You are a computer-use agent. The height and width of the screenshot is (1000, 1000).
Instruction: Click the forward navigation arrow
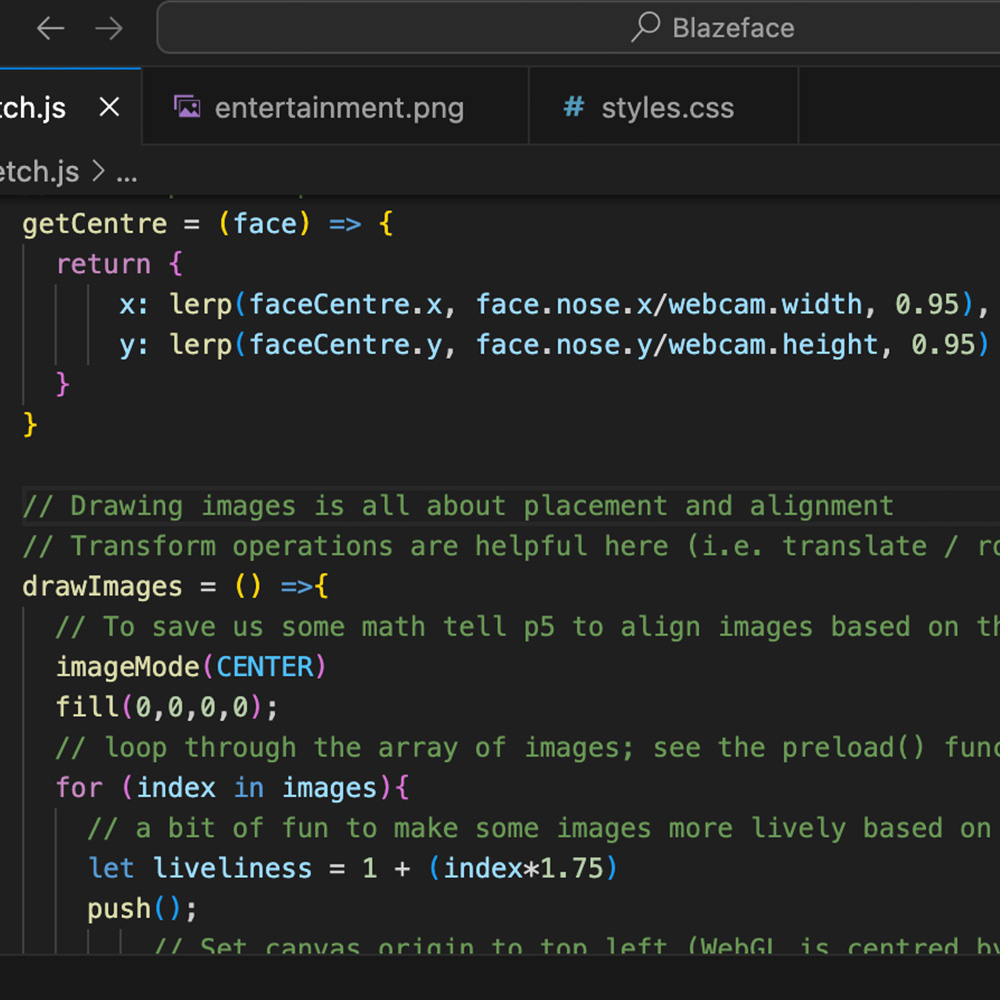click(109, 28)
